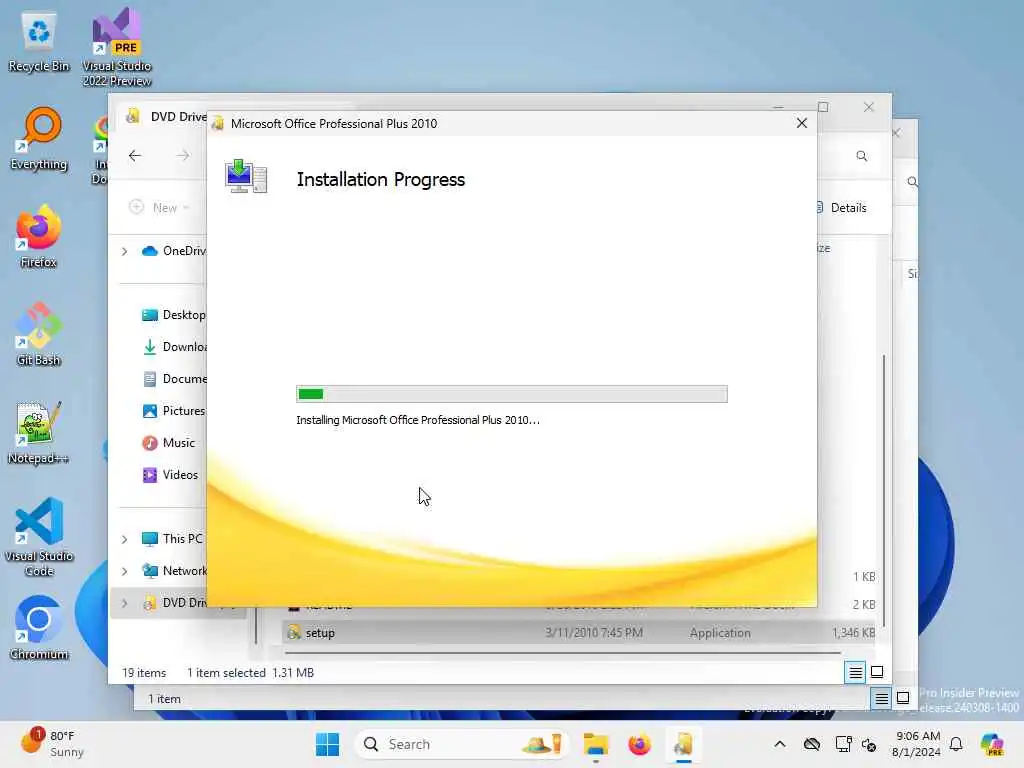Open File Explorer from the taskbar
The width and height of the screenshot is (1024, 768).
596,744
